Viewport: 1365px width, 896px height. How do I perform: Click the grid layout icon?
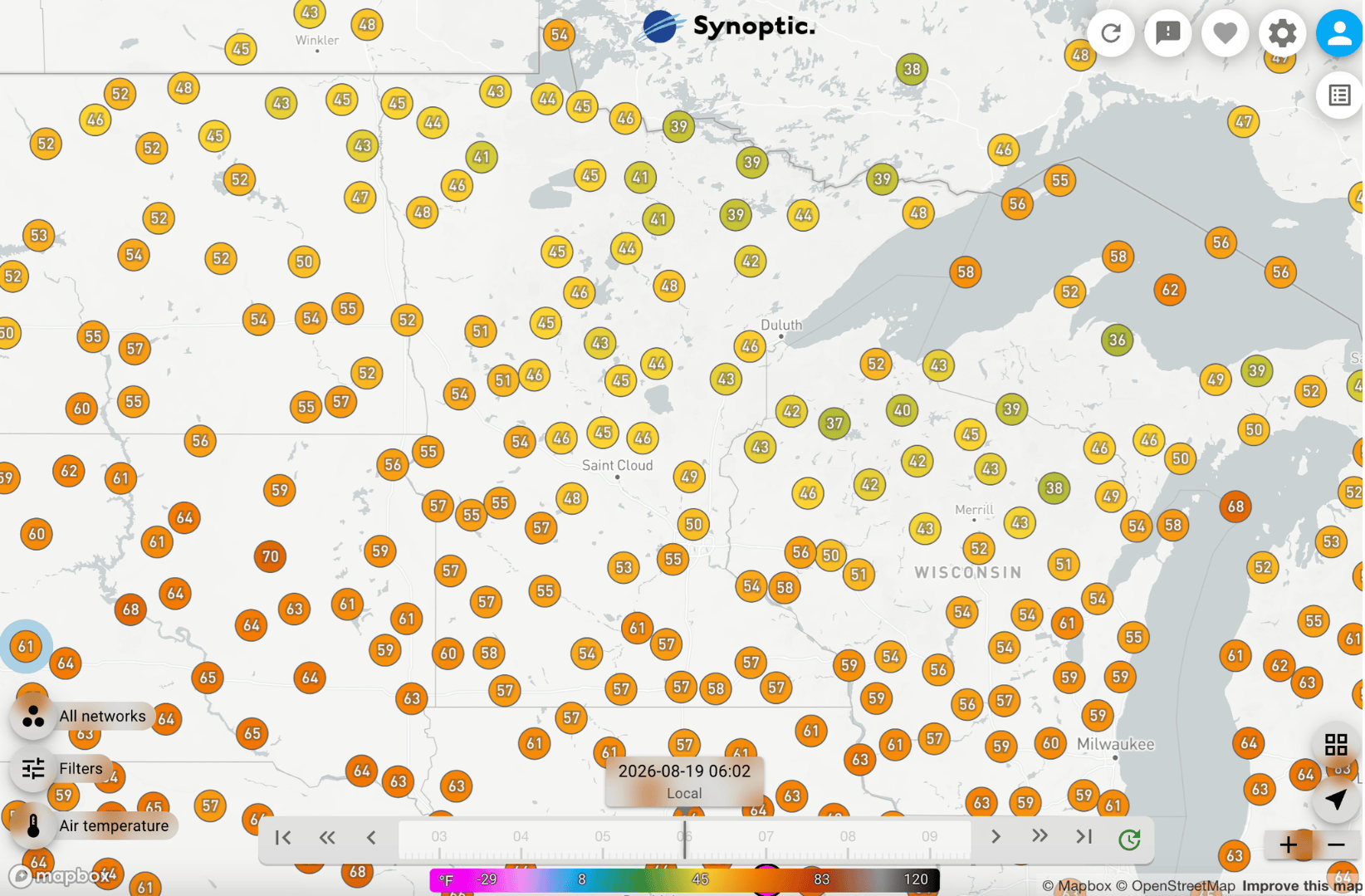pyautogui.click(x=1337, y=745)
